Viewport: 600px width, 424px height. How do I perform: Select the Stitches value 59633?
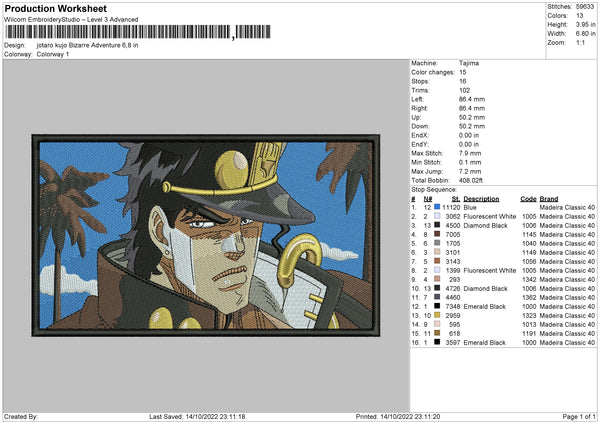(585, 7)
